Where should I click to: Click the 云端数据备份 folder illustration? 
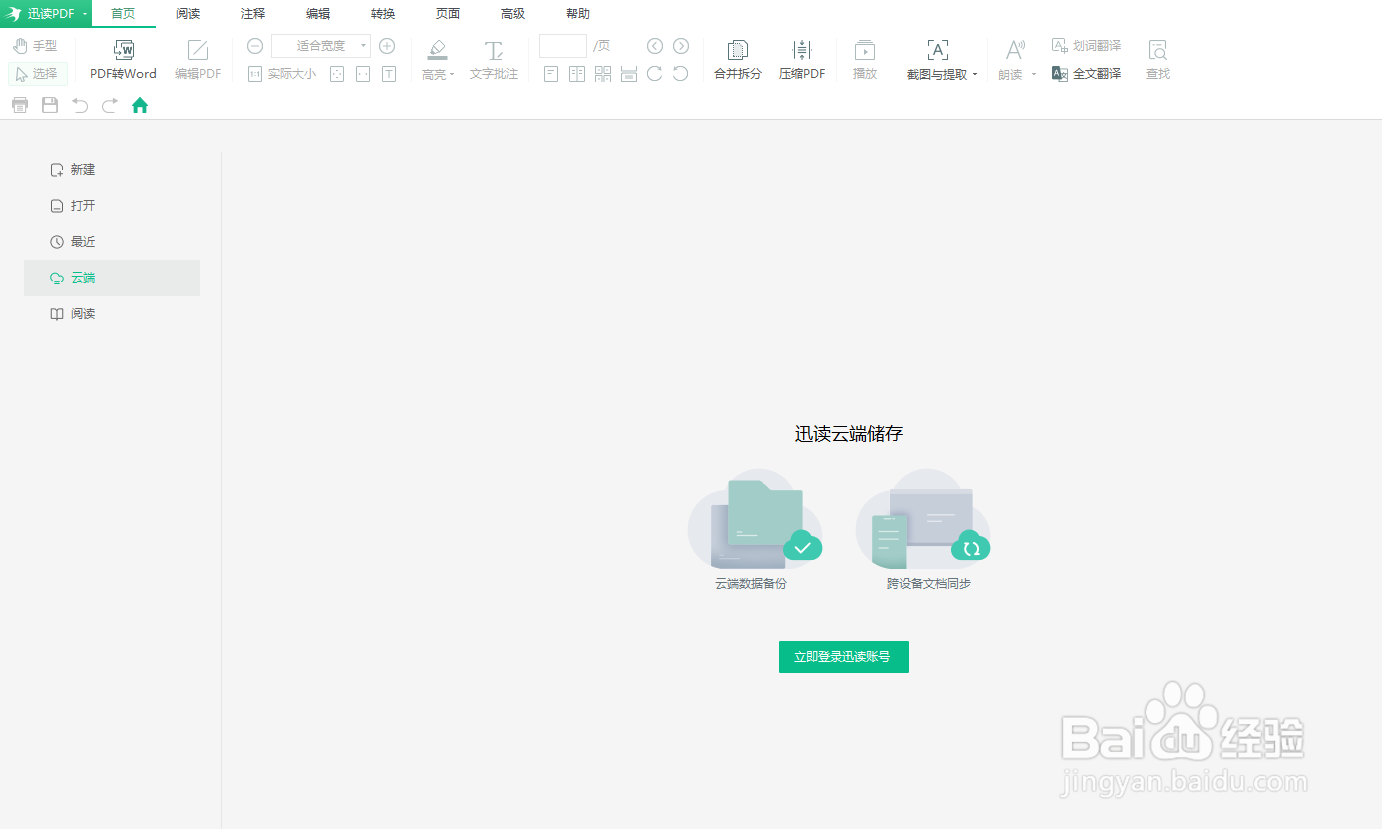(x=755, y=520)
